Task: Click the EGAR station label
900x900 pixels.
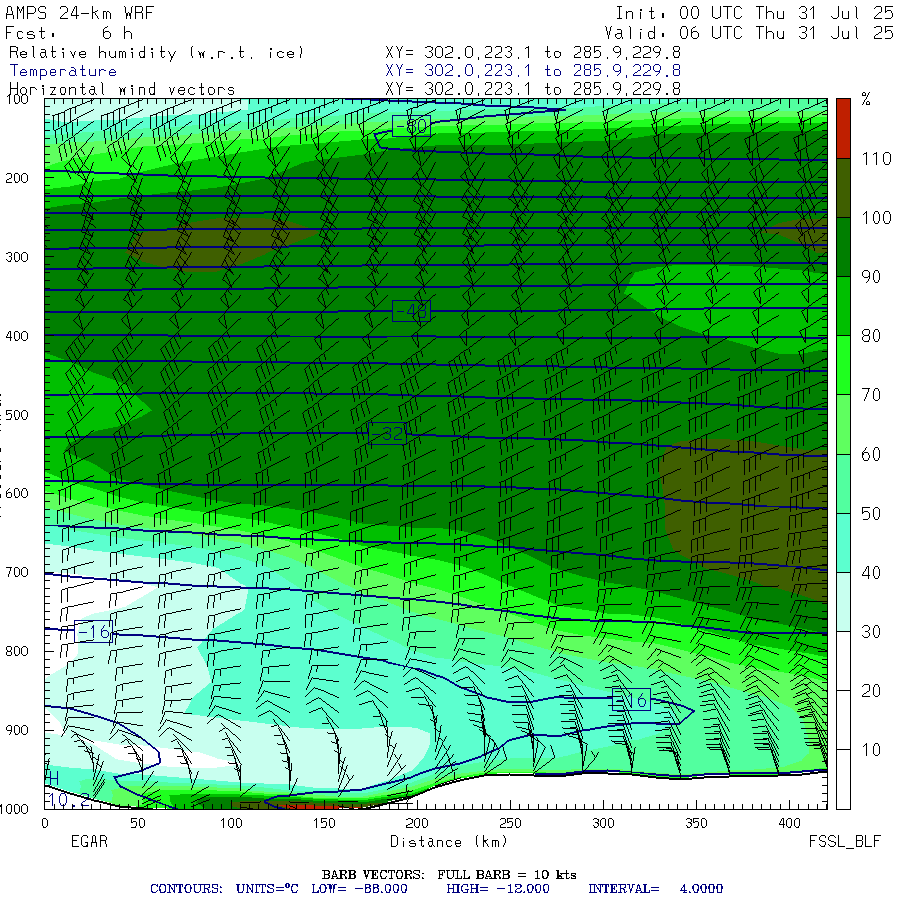Action: tap(89, 841)
